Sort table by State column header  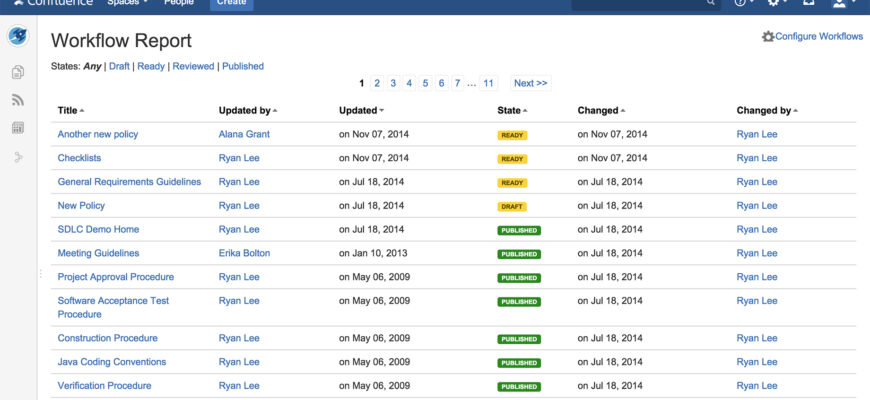(x=511, y=110)
